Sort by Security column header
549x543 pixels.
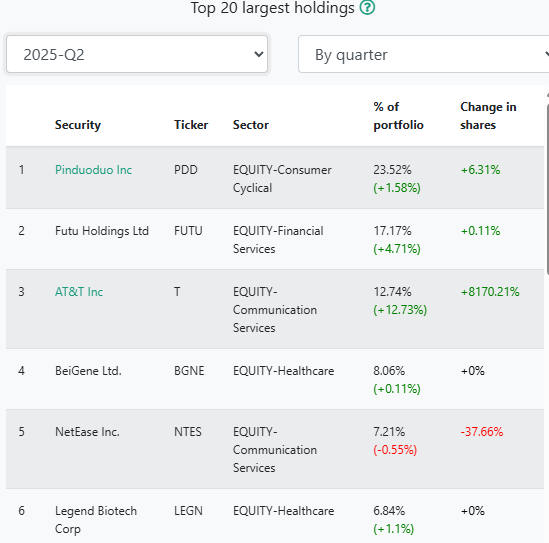[x=78, y=125]
